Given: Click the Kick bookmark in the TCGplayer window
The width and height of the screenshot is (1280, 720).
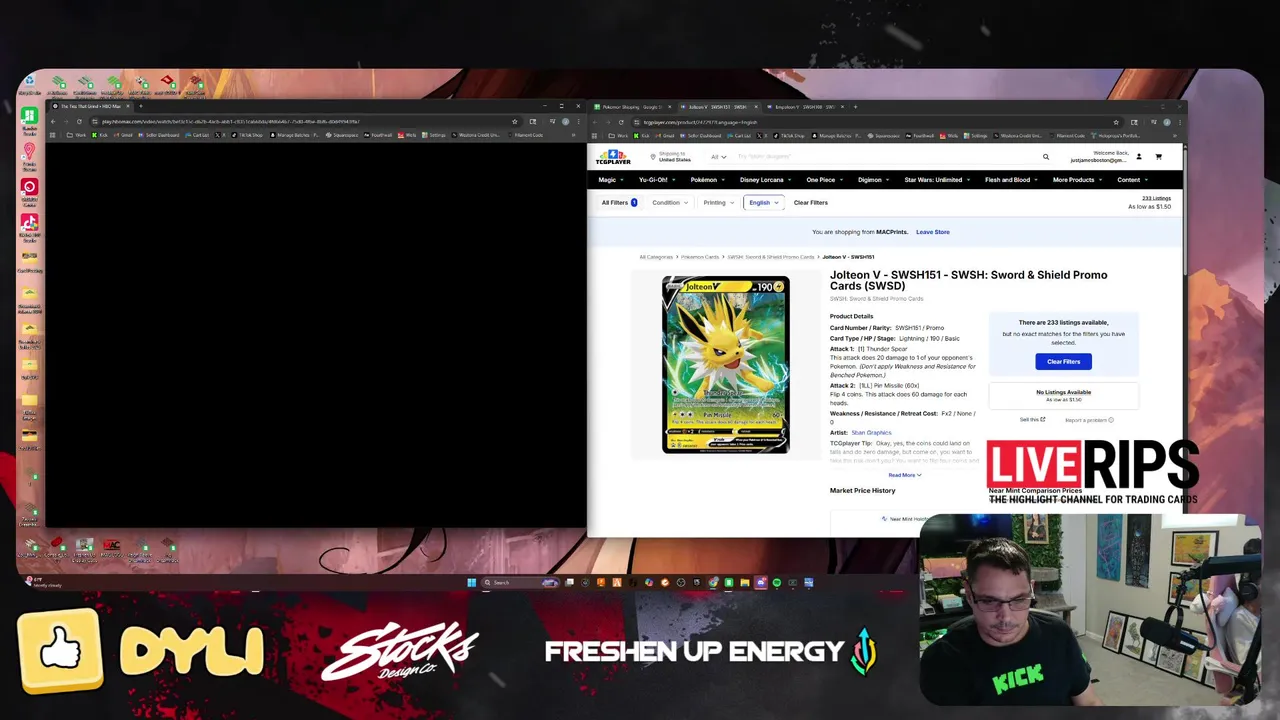Looking at the screenshot, I should point(640,135).
